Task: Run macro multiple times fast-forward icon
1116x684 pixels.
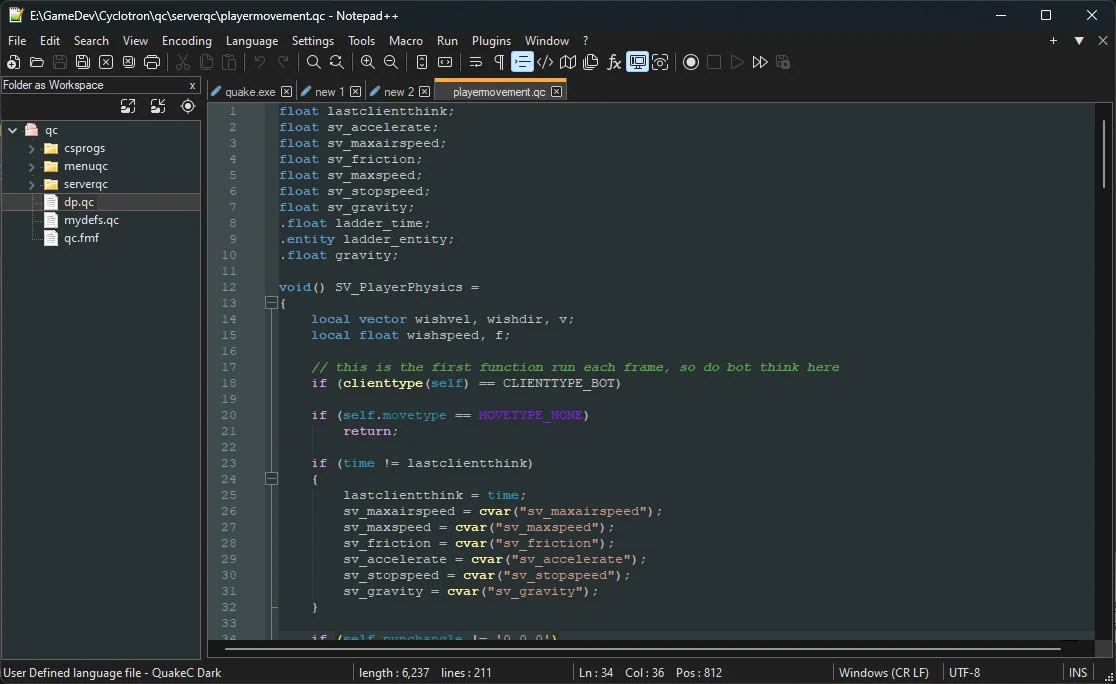Action: click(760, 63)
